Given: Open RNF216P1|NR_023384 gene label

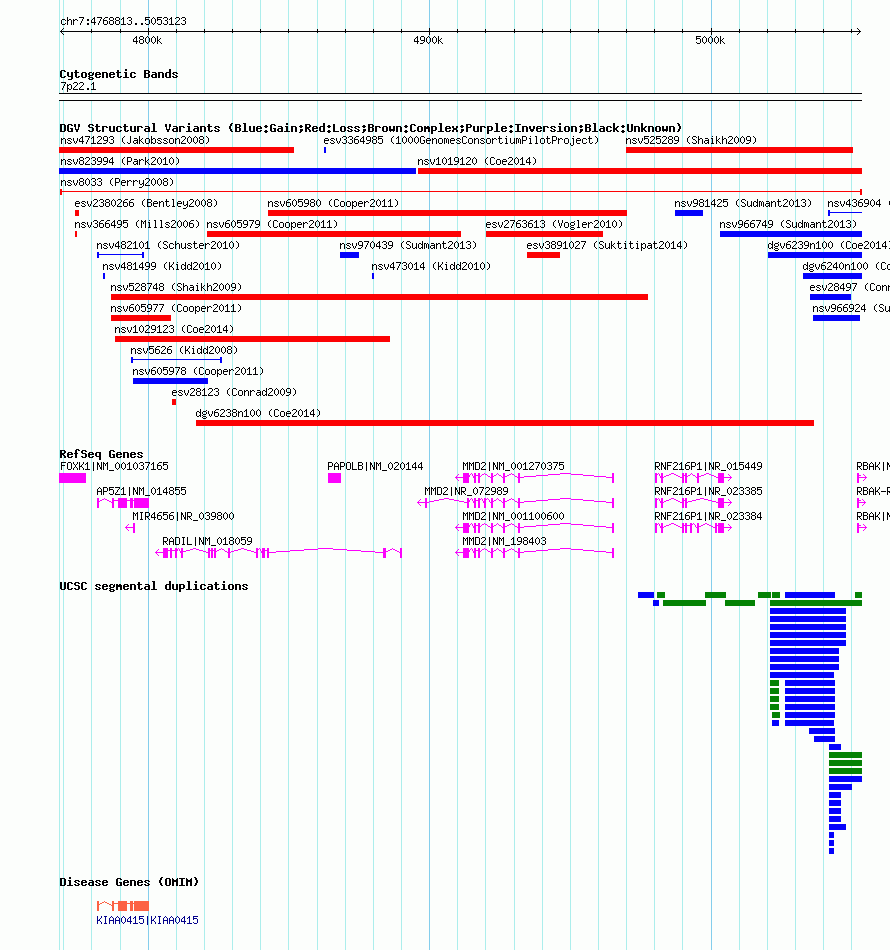Looking at the screenshot, I should tap(708, 516).
